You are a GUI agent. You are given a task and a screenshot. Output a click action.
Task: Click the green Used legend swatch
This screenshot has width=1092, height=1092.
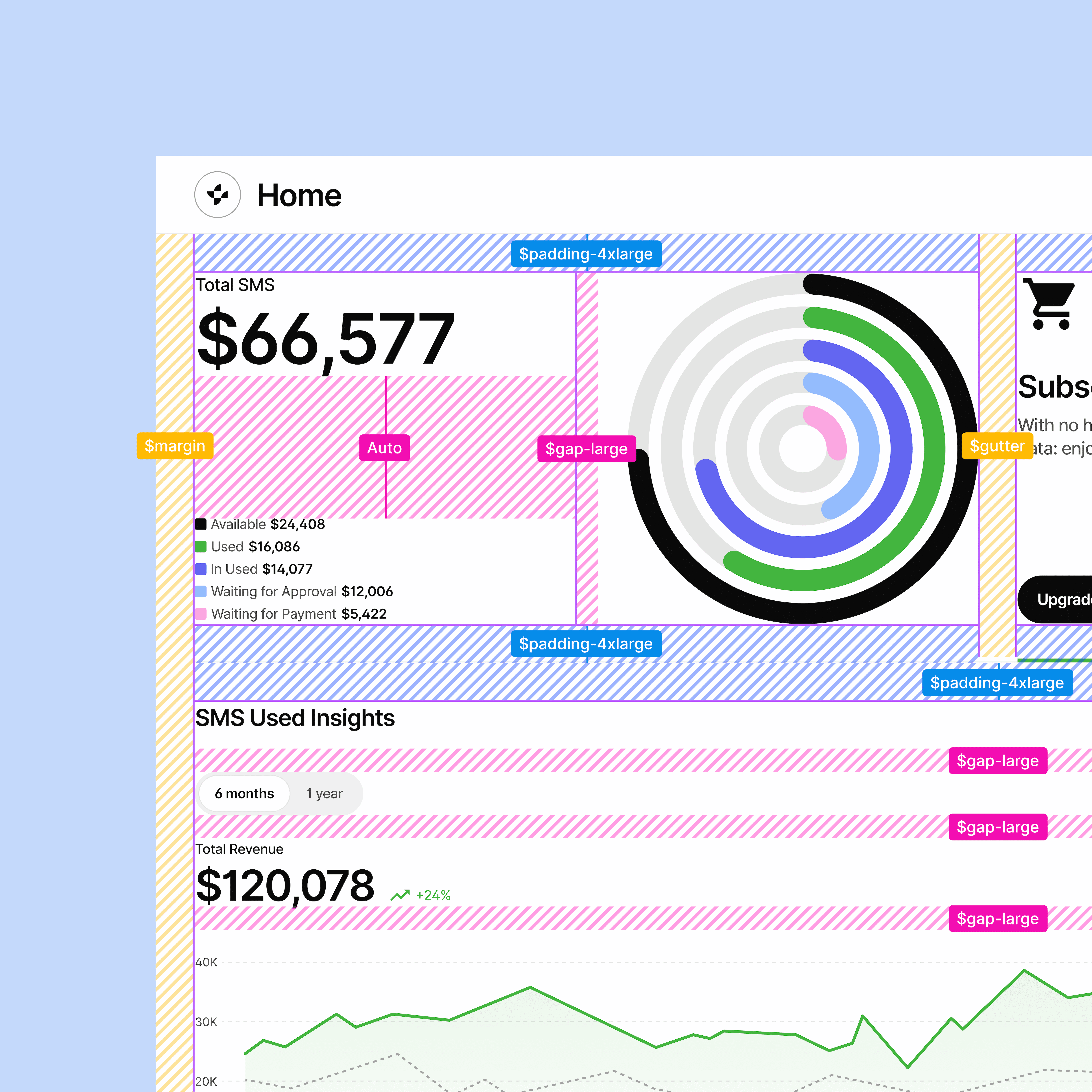pos(201,547)
